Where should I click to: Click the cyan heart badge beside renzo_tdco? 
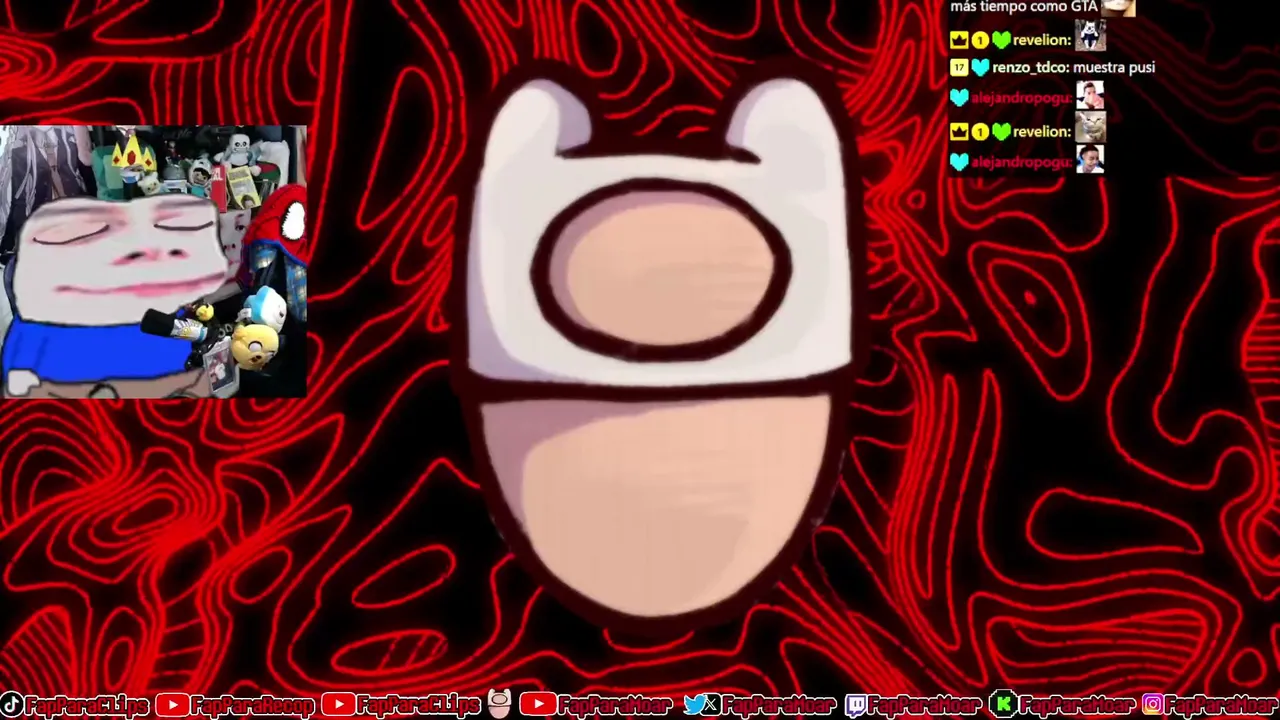[980, 67]
